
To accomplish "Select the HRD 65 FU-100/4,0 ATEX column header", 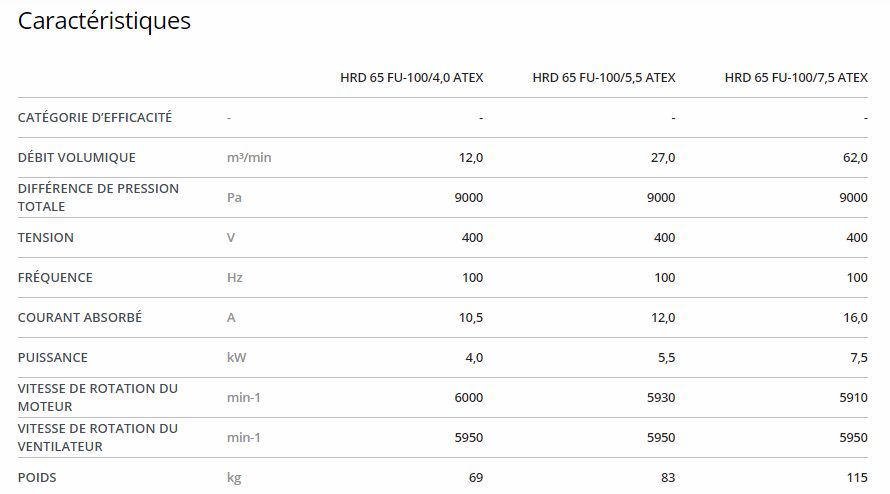I will click(x=411, y=77).
